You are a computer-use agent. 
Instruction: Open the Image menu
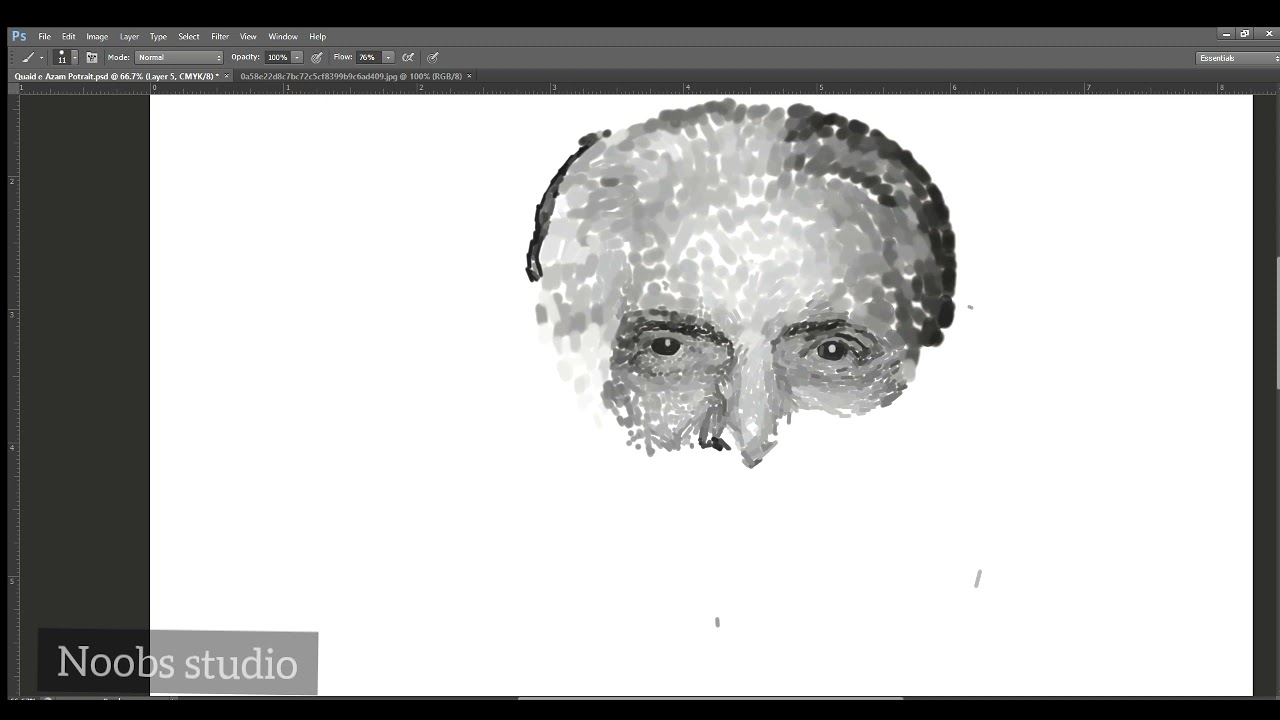tap(97, 36)
